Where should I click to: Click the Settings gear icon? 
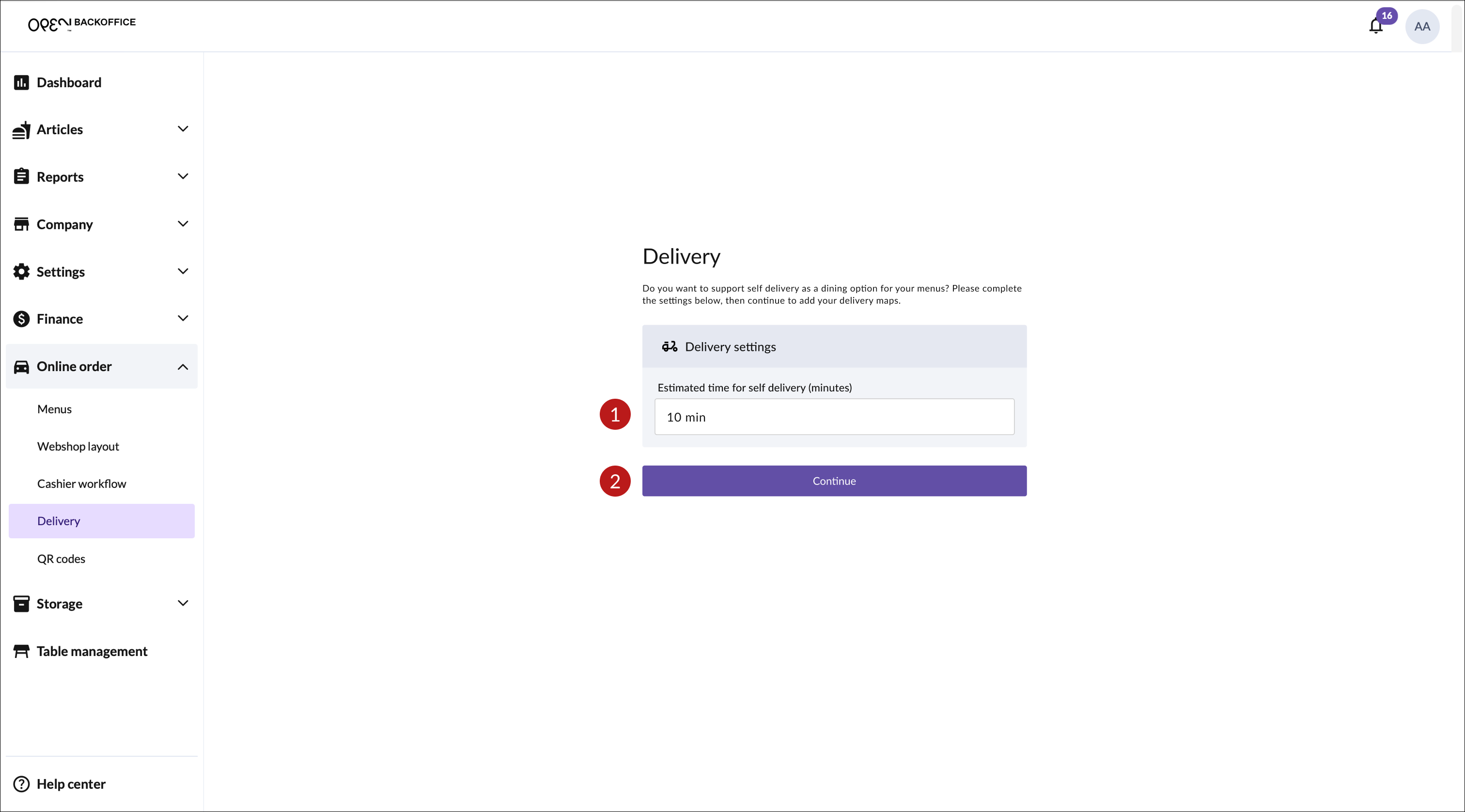(x=21, y=272)
